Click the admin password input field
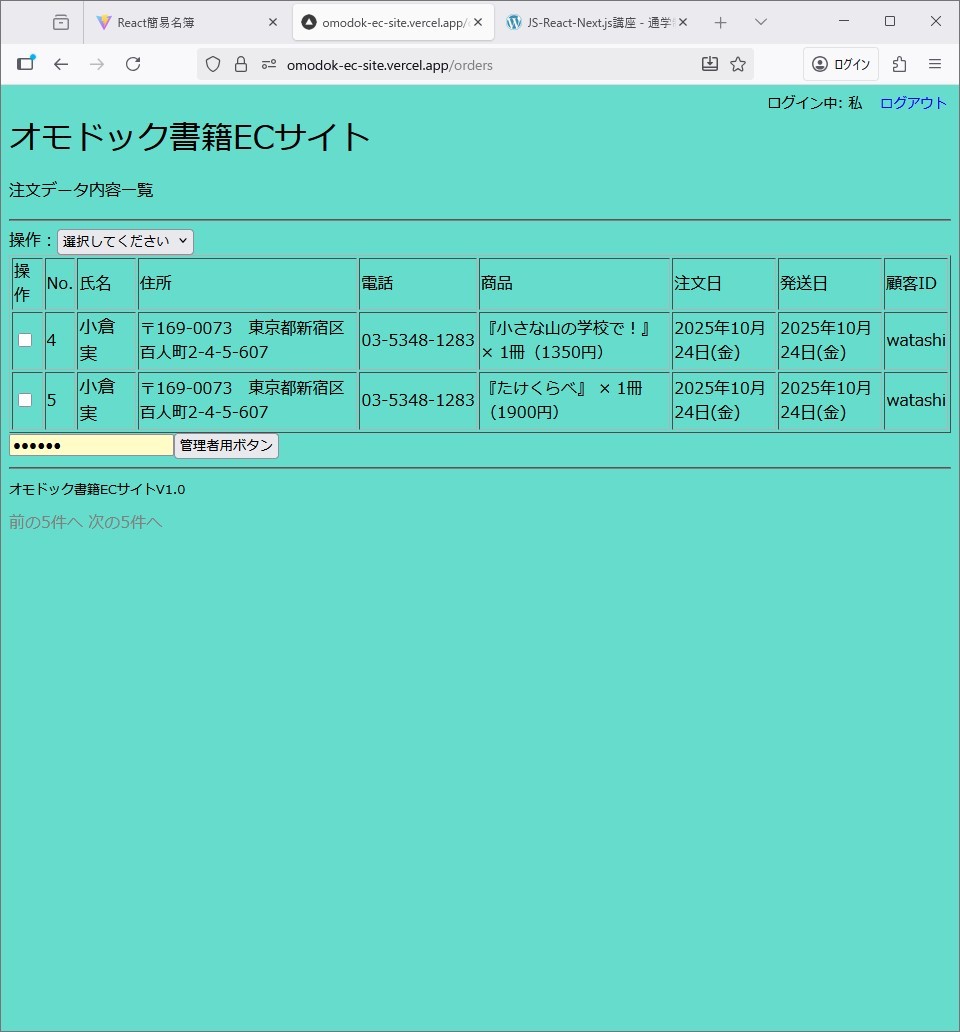960x1032 pixels. 91,446
